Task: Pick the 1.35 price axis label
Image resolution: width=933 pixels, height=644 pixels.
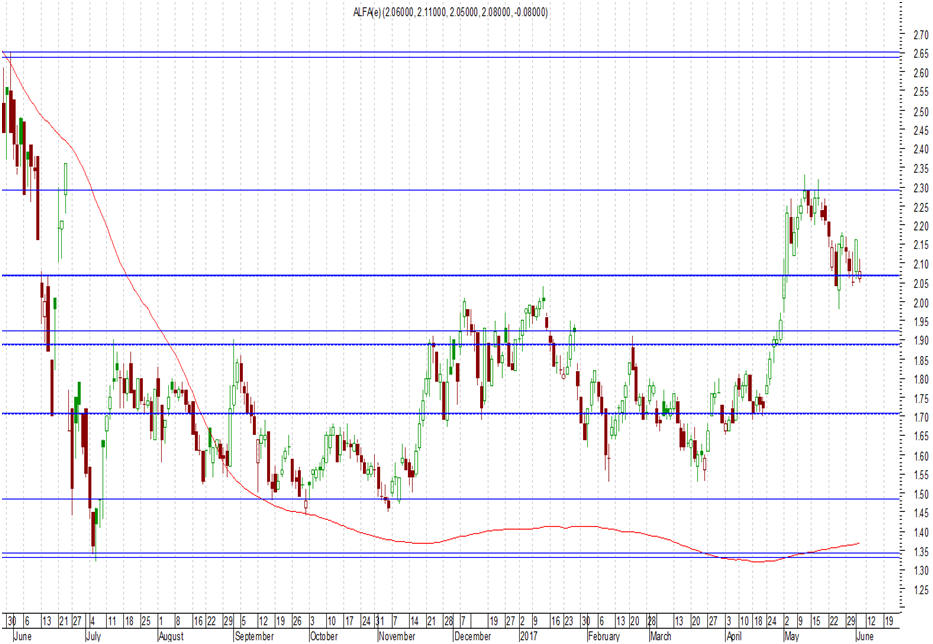Action: tap(921, 552)
